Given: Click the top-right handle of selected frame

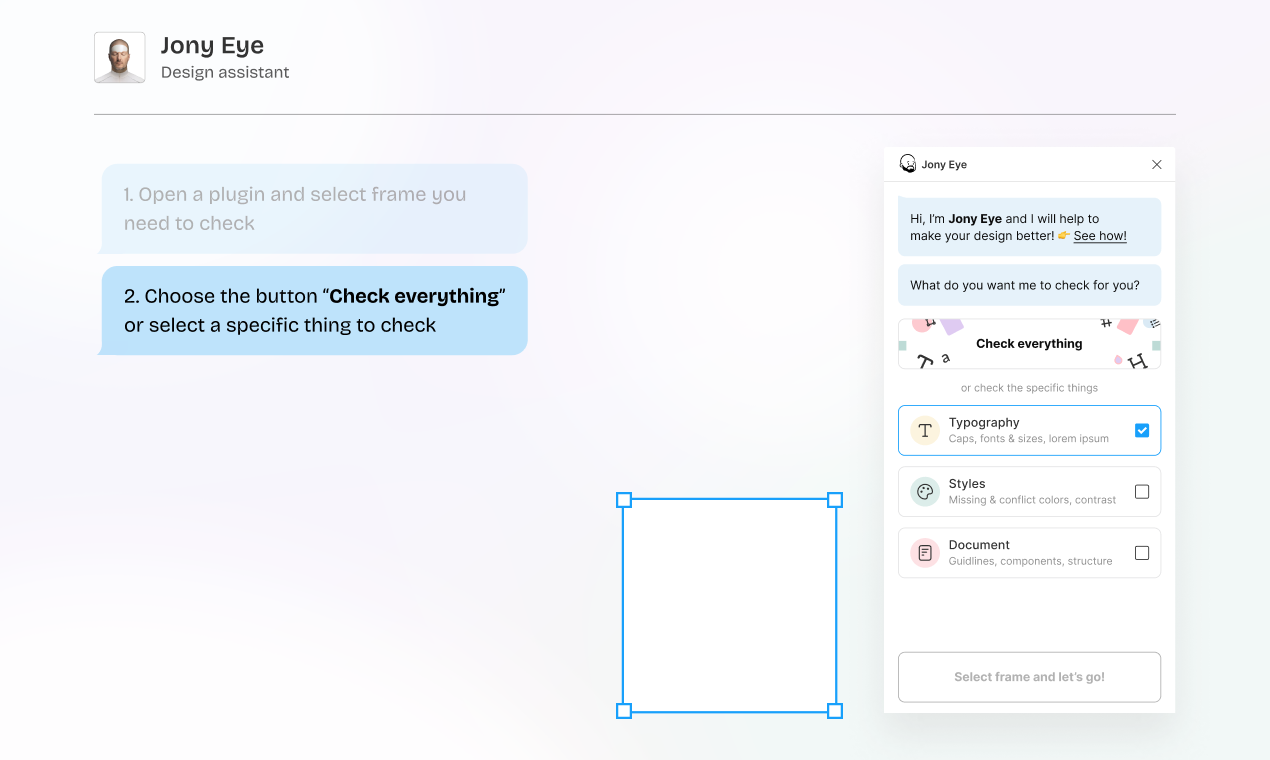Looking at the screenshot, I should pos(835,499).
